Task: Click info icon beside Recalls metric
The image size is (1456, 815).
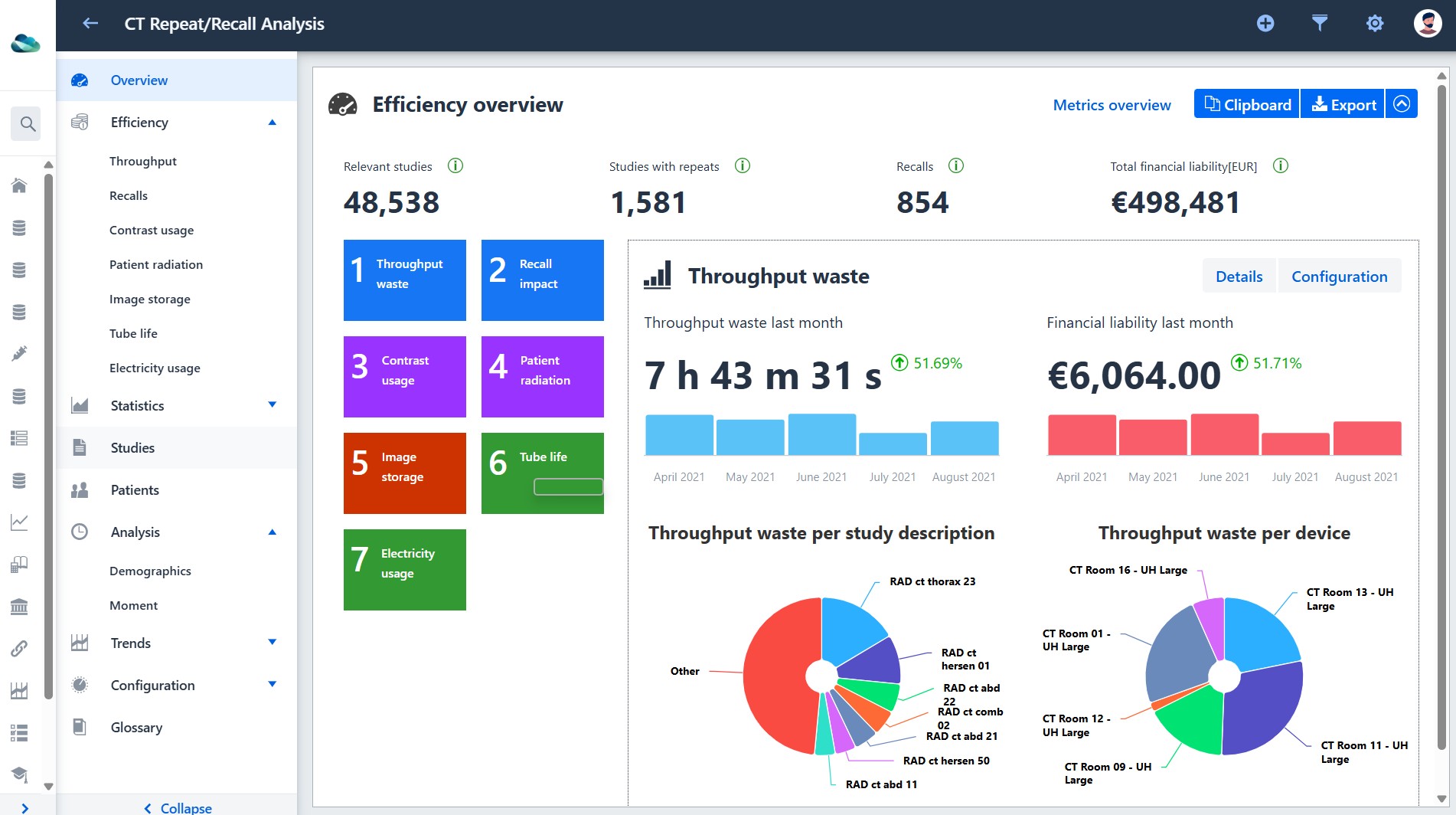Action: (956, 165)
